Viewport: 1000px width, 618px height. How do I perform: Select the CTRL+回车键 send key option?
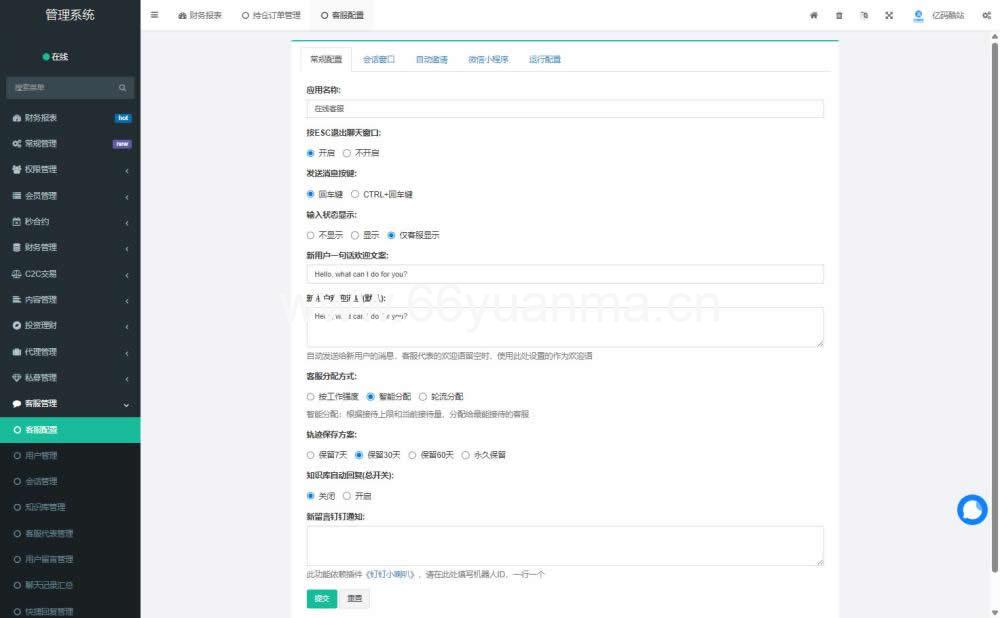pyautogui.click(x=355, y=195)
